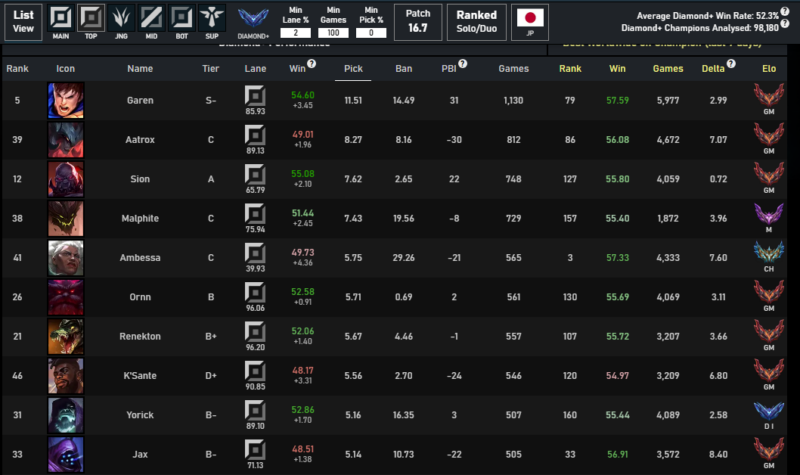Switch to List View
This screenshot has width=800, height=475.
click(23, 22)
